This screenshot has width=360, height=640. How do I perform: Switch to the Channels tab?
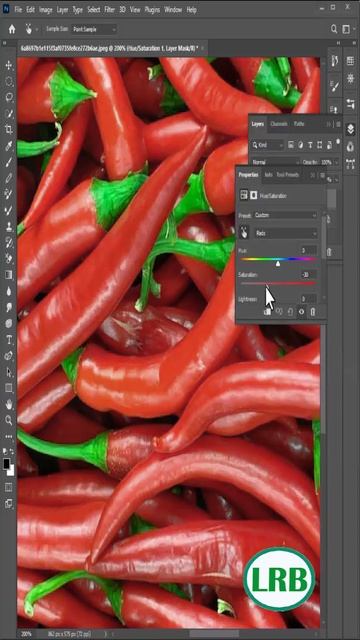click(279, 124)
